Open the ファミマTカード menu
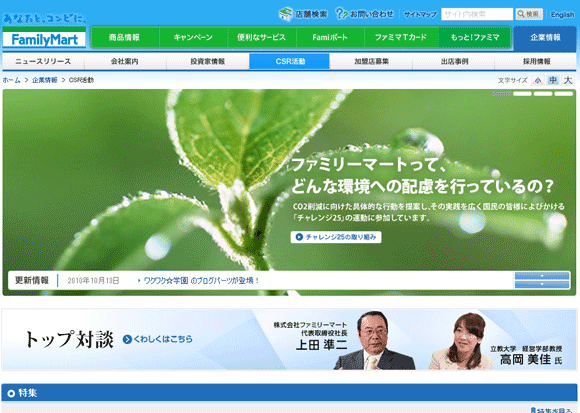 pos(401,37)
